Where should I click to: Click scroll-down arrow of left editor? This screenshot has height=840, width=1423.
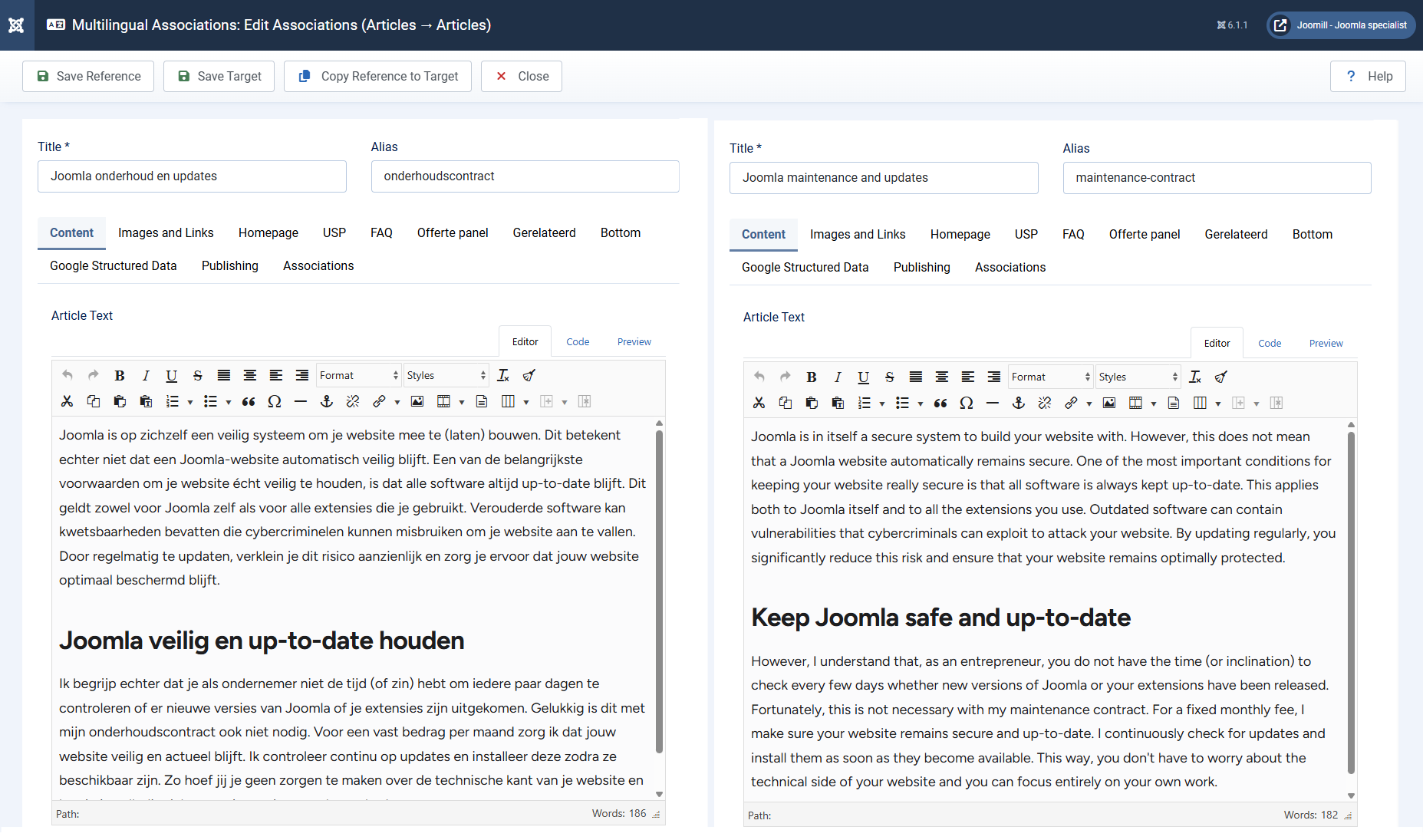pyautogui.click(x=659, y=794)
